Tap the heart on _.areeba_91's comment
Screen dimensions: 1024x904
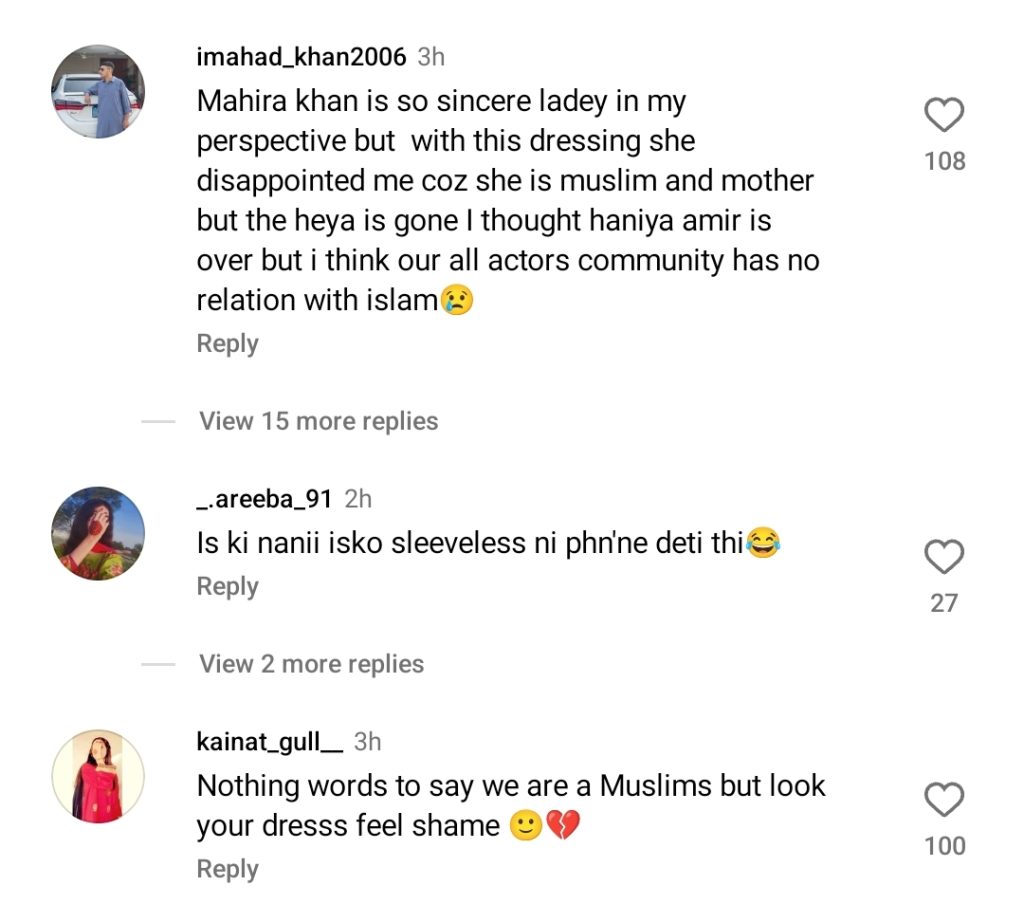click(x=944, y=558)
